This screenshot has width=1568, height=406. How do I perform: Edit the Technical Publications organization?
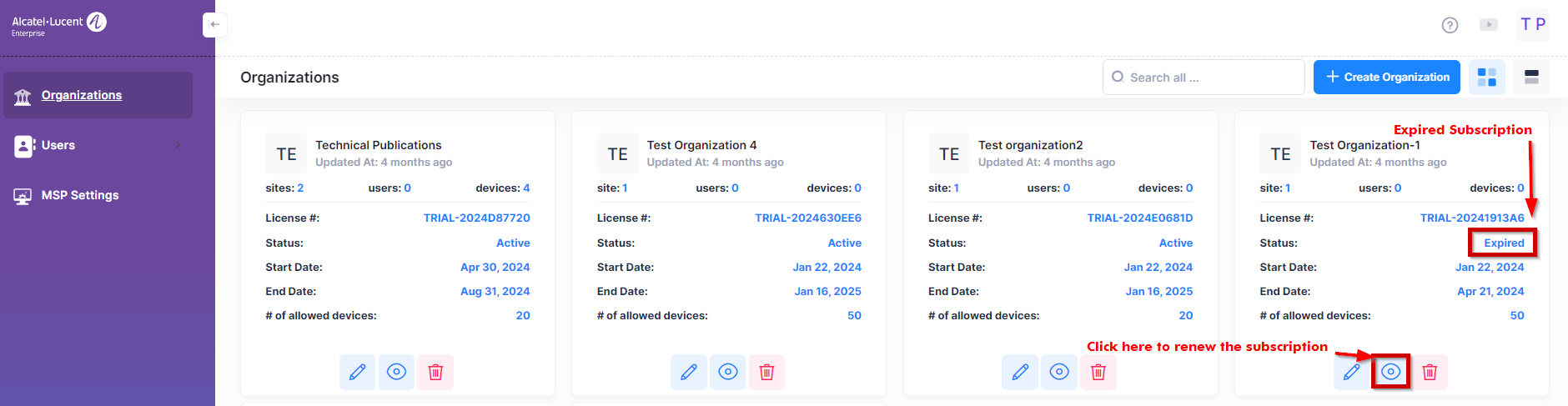click(357, 372)
